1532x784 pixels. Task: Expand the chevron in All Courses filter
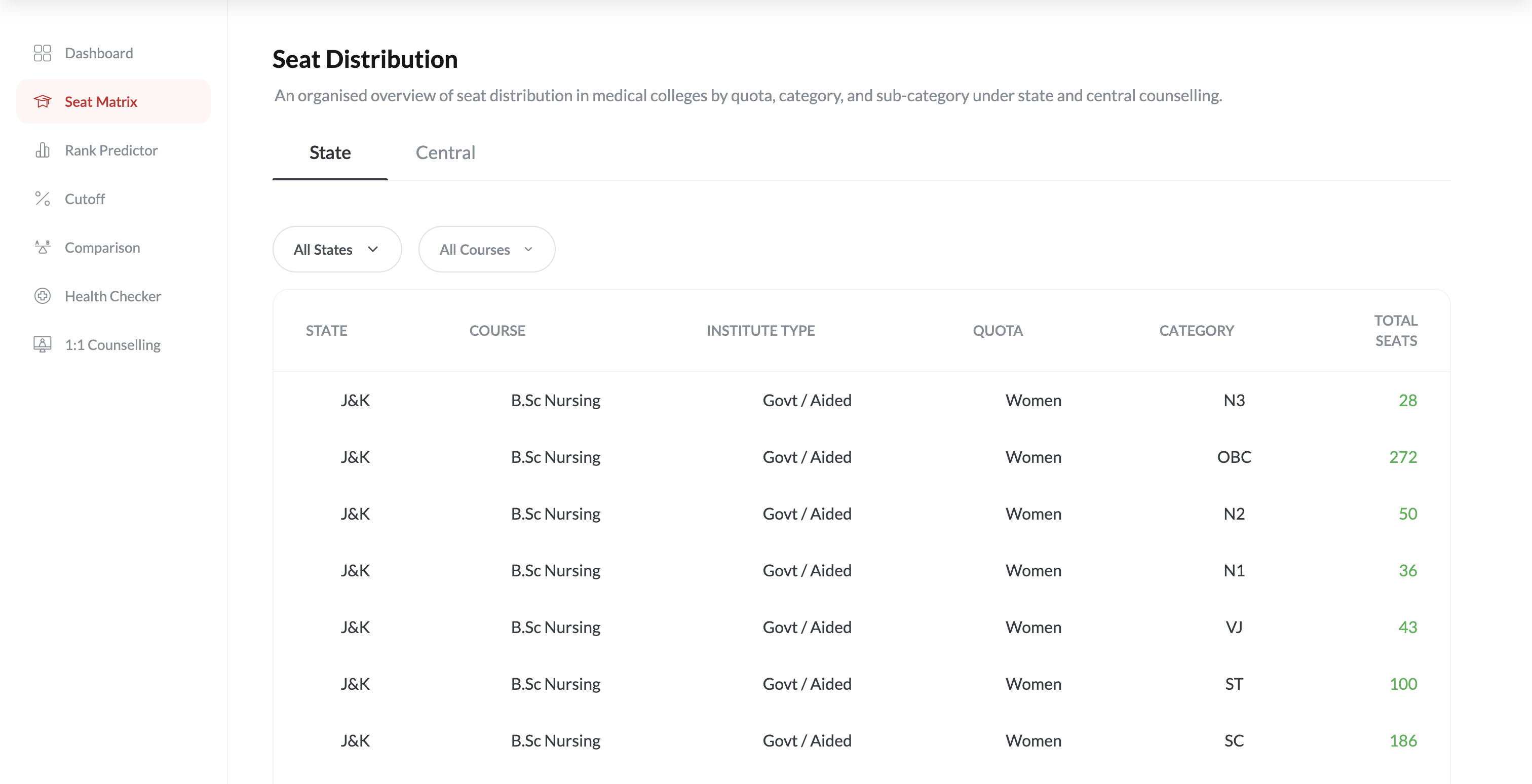[528, 250]
